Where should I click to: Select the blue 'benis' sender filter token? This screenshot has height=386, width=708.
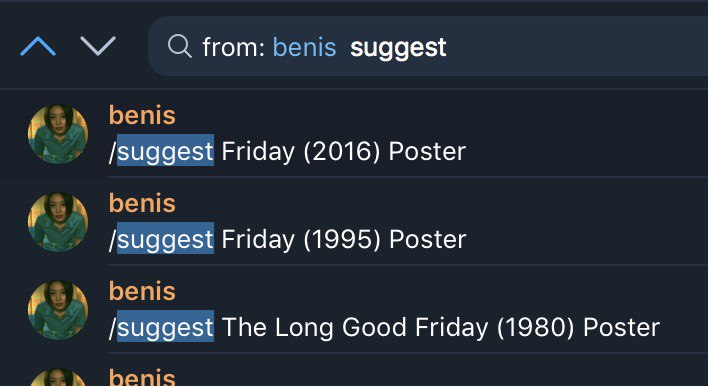[x=304, y=47]
